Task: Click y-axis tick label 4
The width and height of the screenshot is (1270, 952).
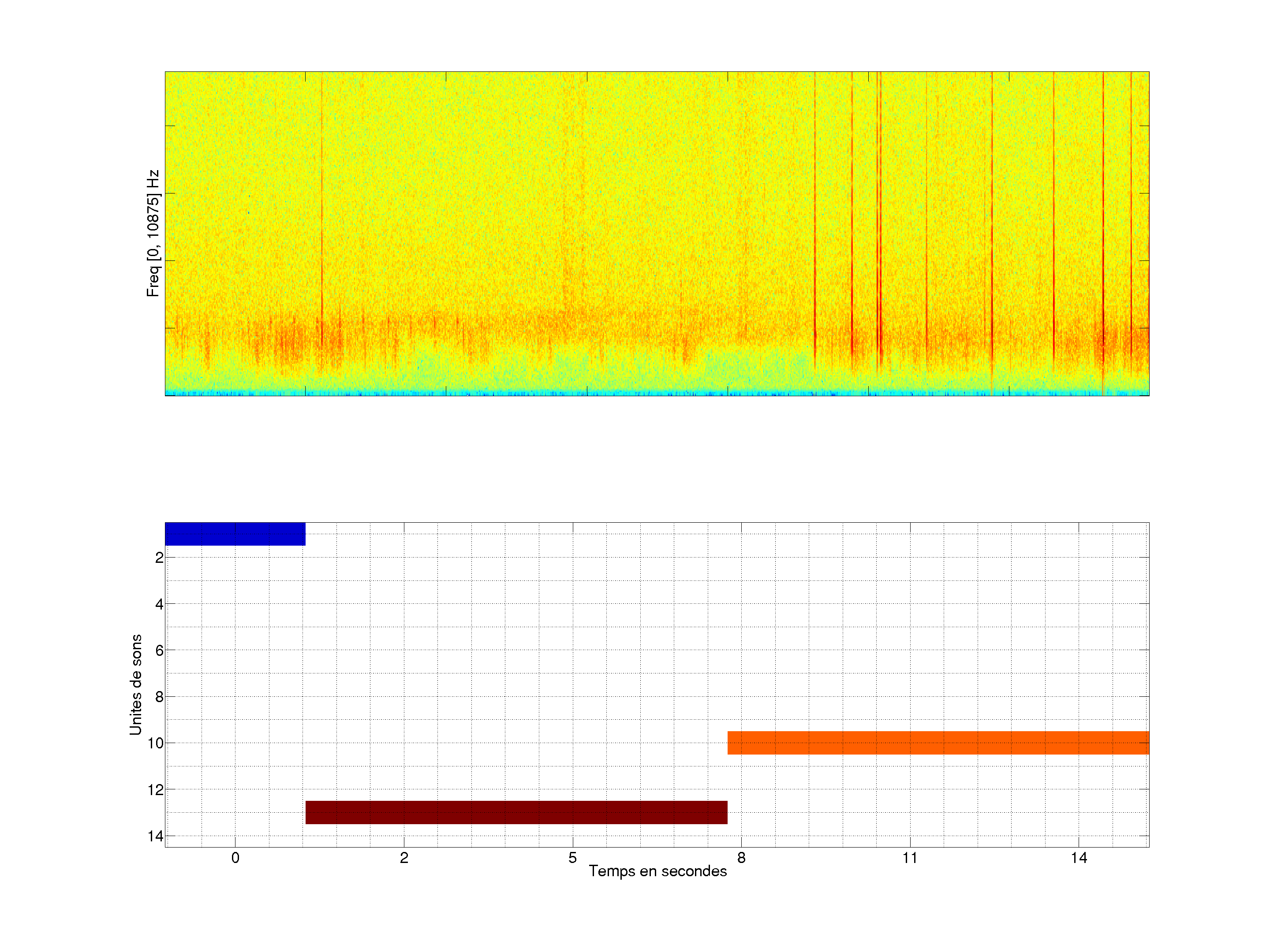Action: 159,604
